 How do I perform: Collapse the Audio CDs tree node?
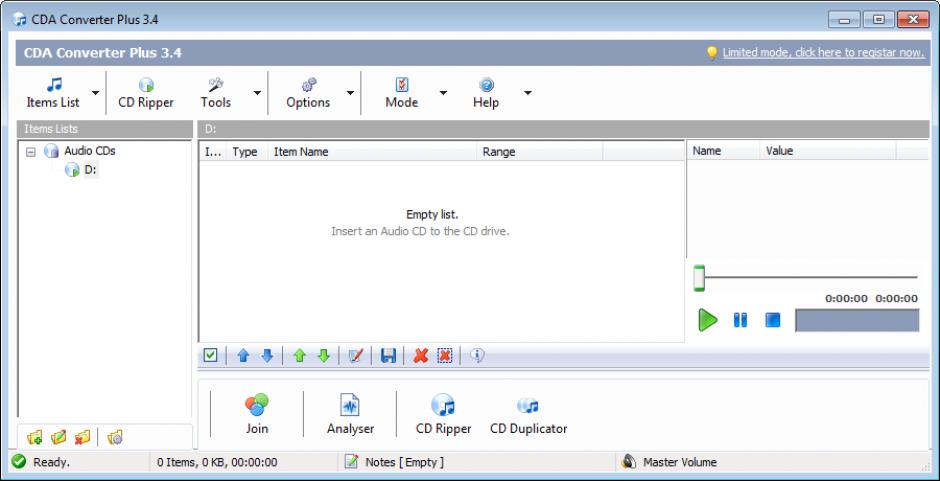click(31, 152)
